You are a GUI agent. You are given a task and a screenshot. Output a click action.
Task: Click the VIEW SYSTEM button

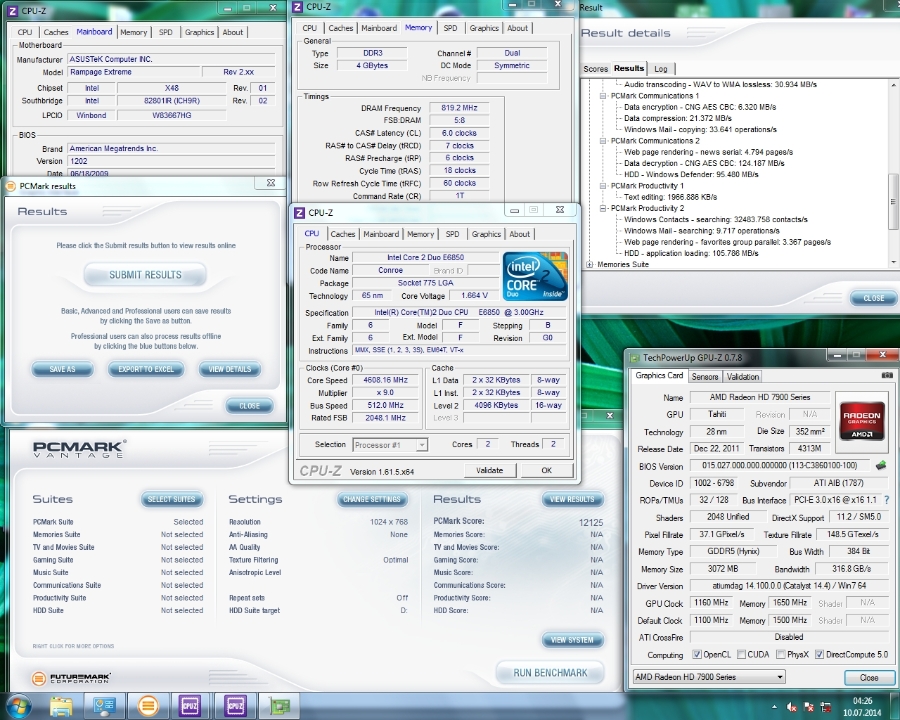coord(572,640)
